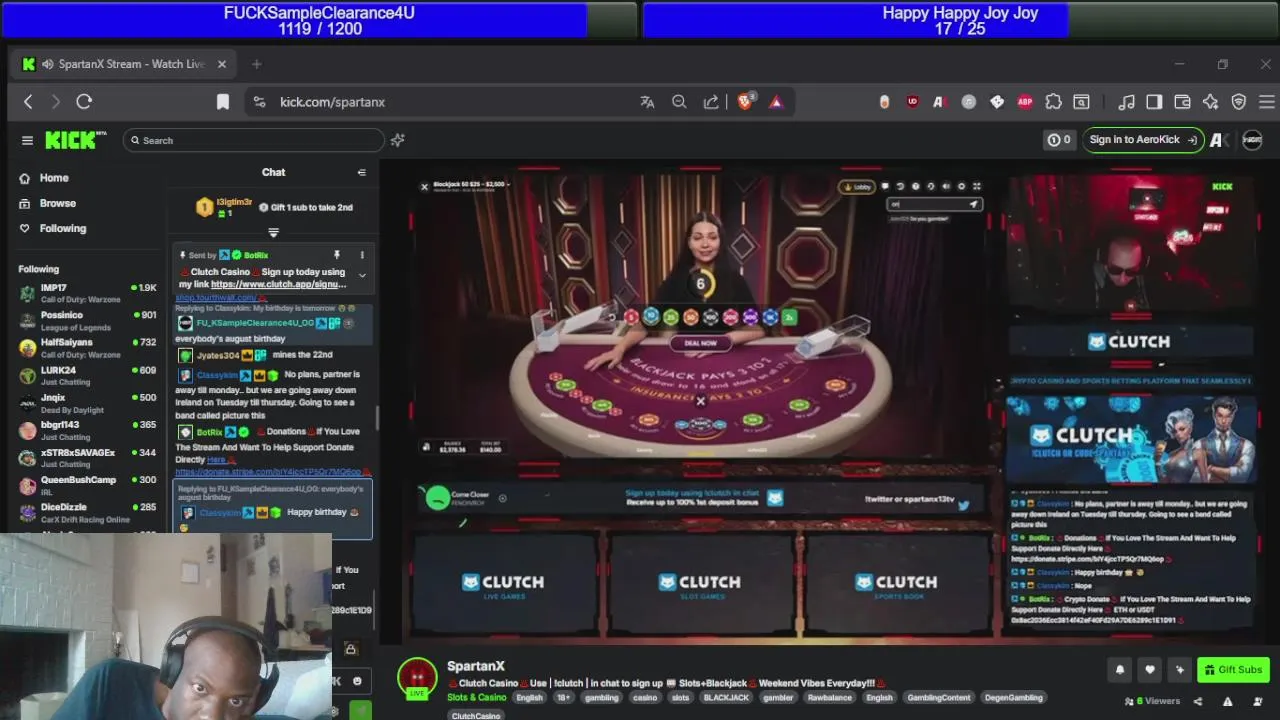Click the Gift Subs button
The height and width of the screenshot is (720, 1280).
[1233, 670]
